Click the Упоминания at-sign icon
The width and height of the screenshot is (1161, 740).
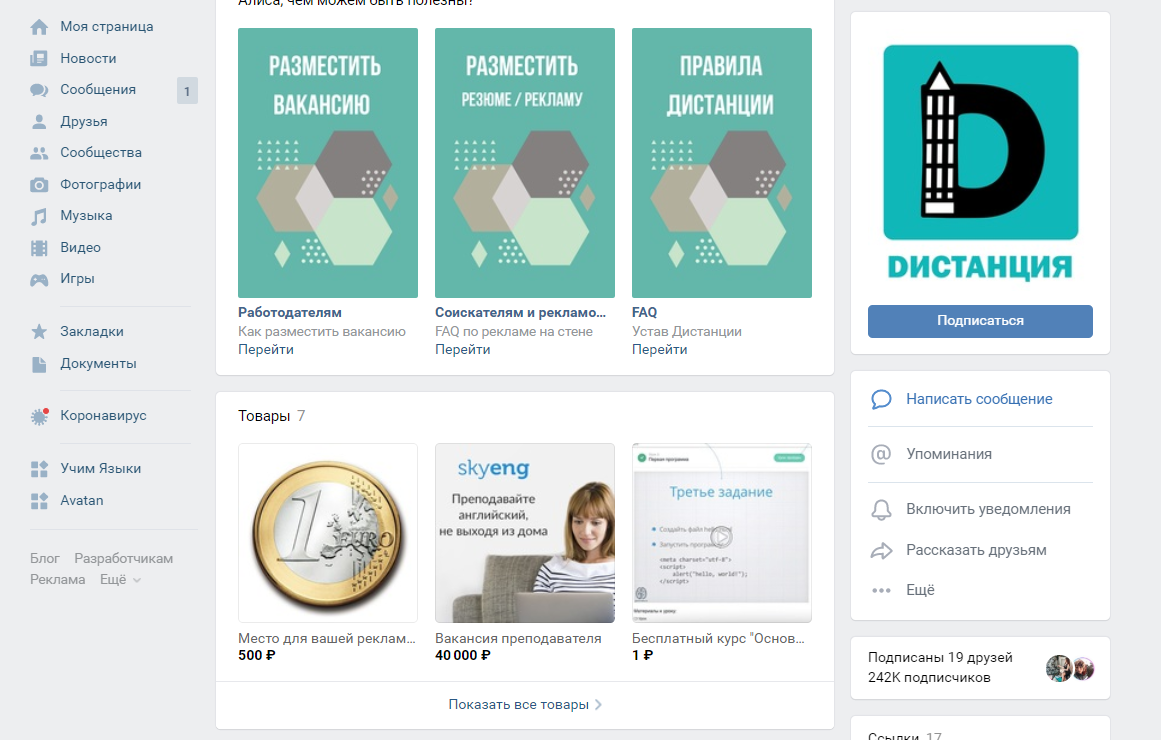pyautogui.click(x=881, y=454)
